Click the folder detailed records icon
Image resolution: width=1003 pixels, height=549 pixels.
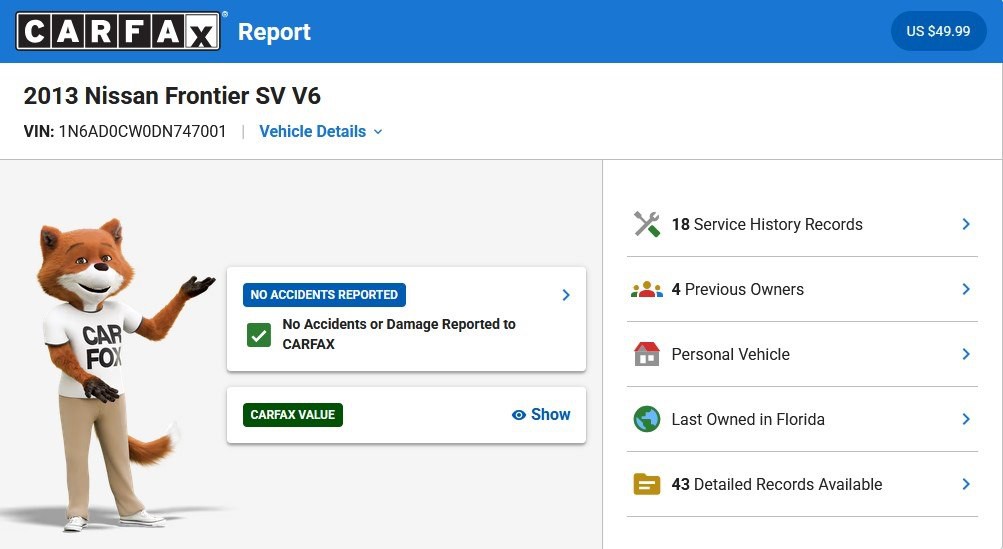(647, 484)
